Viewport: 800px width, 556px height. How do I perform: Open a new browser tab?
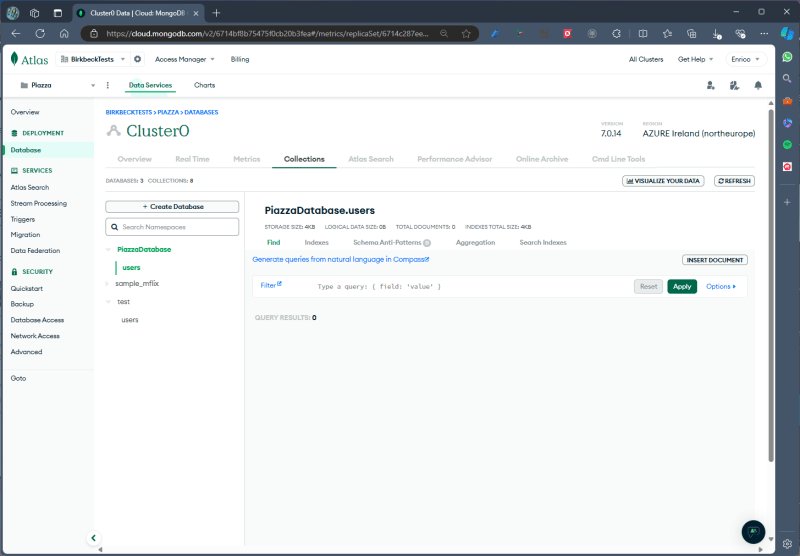[216, 13]
